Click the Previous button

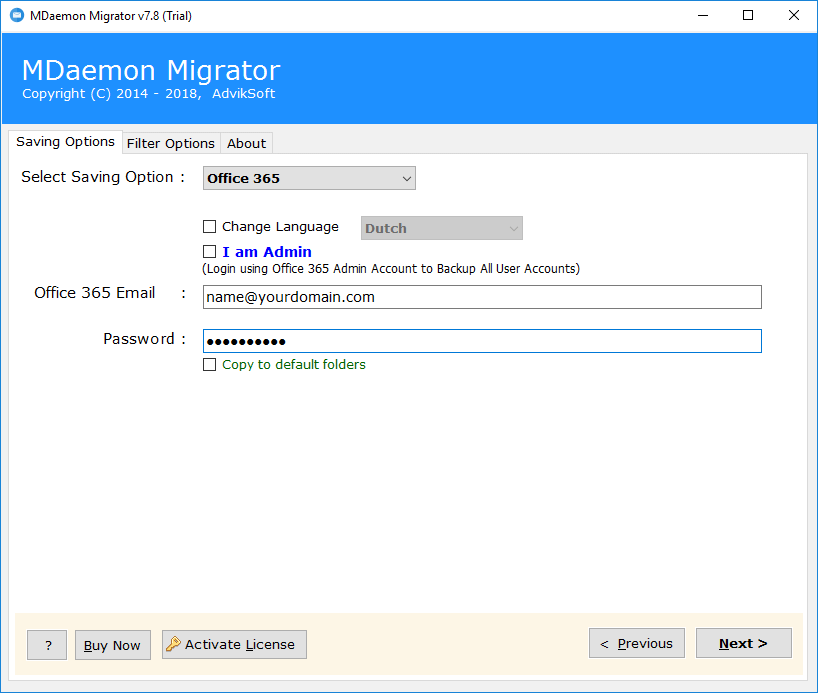tap(636, 643)
